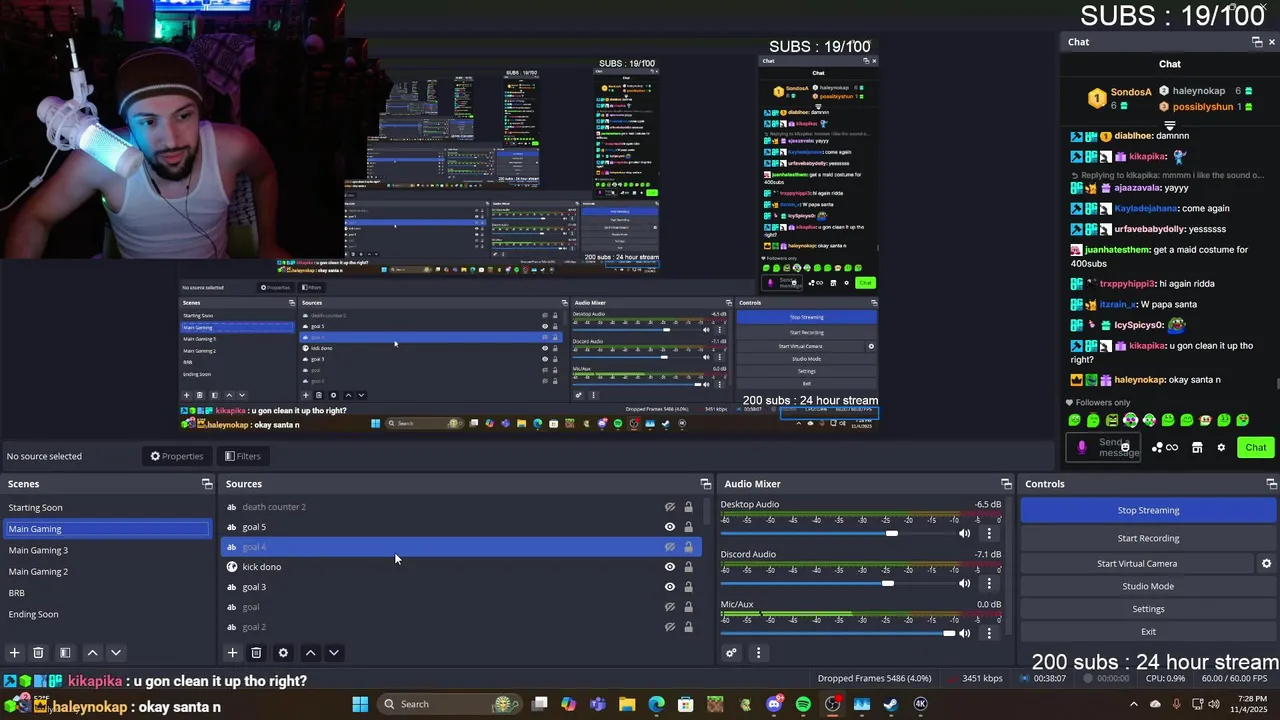
Task: Open chat shop storefront icon
Action: click(1197, 448)
